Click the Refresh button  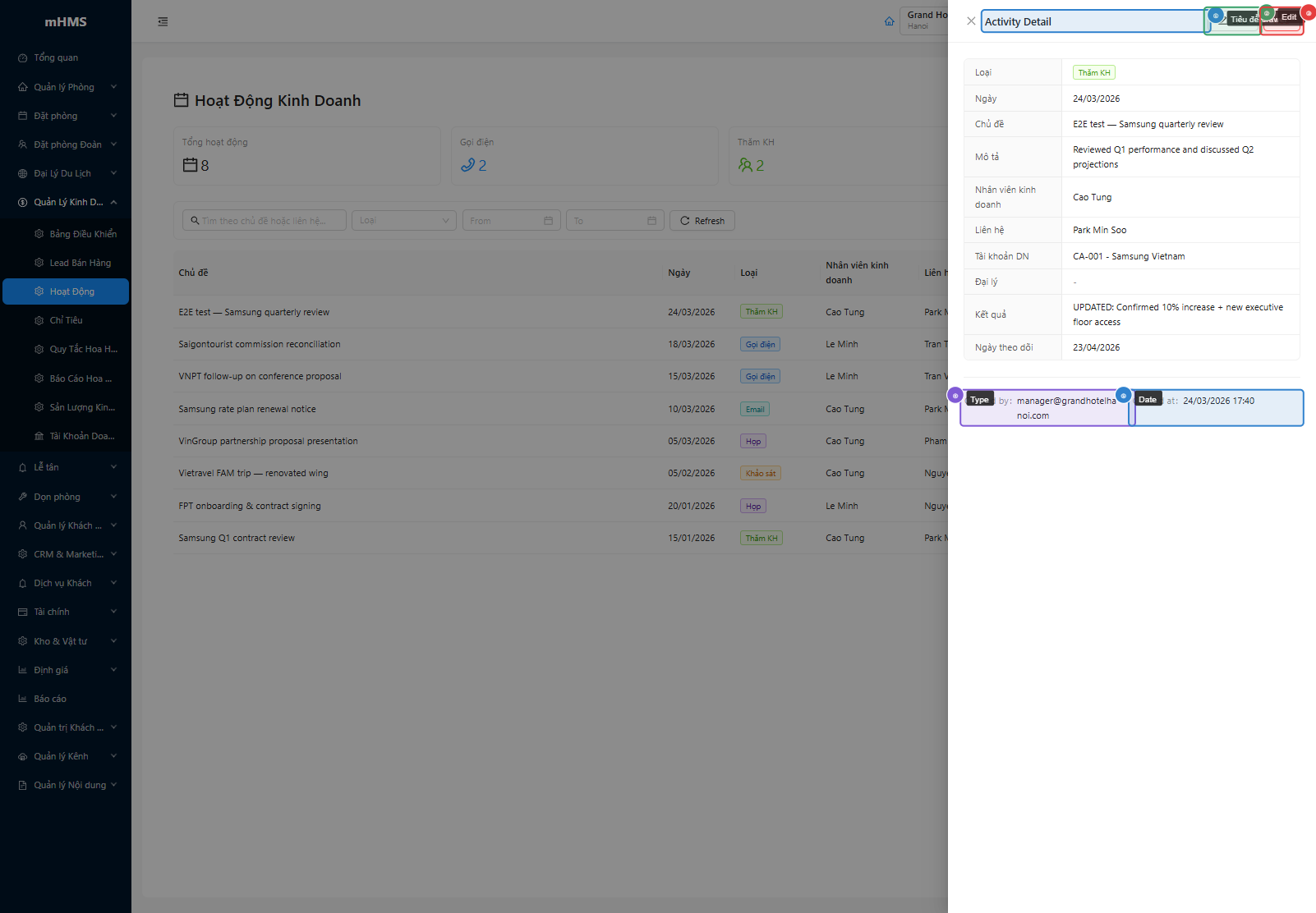tap(702, 221)
